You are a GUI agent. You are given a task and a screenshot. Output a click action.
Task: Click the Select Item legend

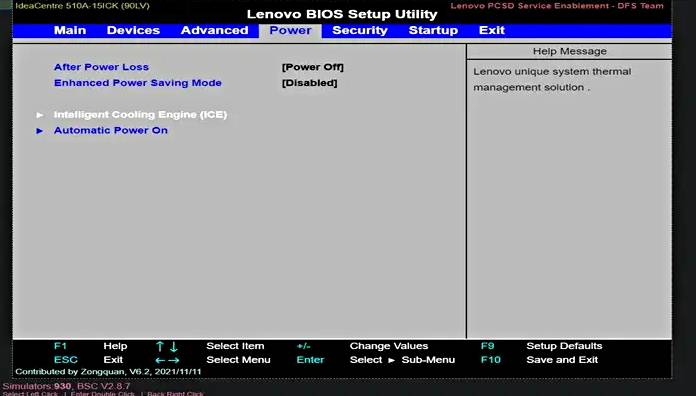pos(235,346)
